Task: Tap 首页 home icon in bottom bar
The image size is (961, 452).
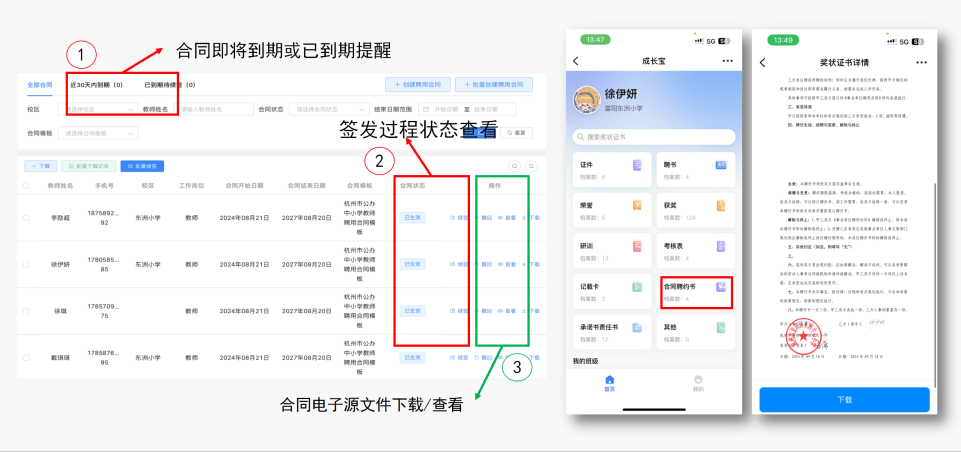Action: (609, 381)
